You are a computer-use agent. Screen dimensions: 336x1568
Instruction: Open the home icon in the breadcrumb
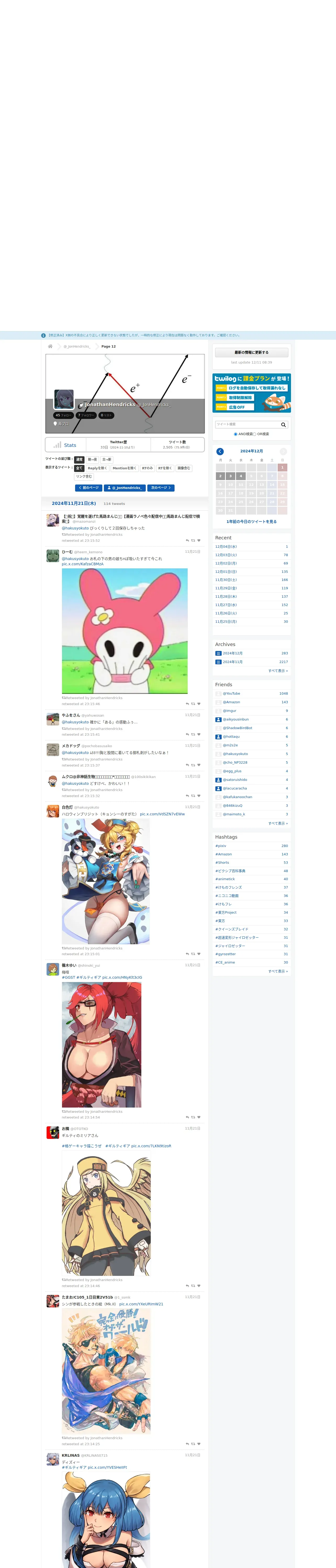(50, 346)
